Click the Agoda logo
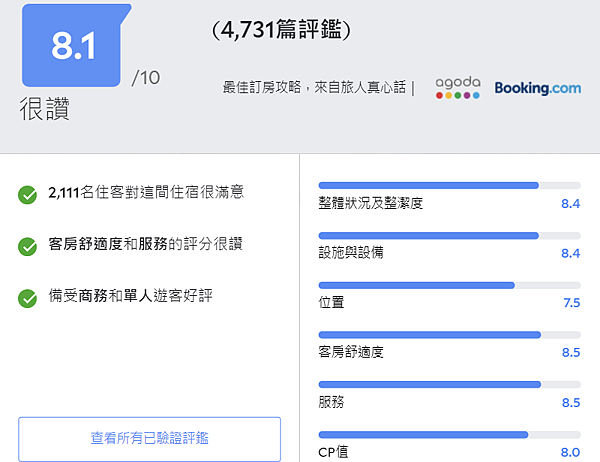The width and height of the screenshot is (600, 462). tap(458, 88)
